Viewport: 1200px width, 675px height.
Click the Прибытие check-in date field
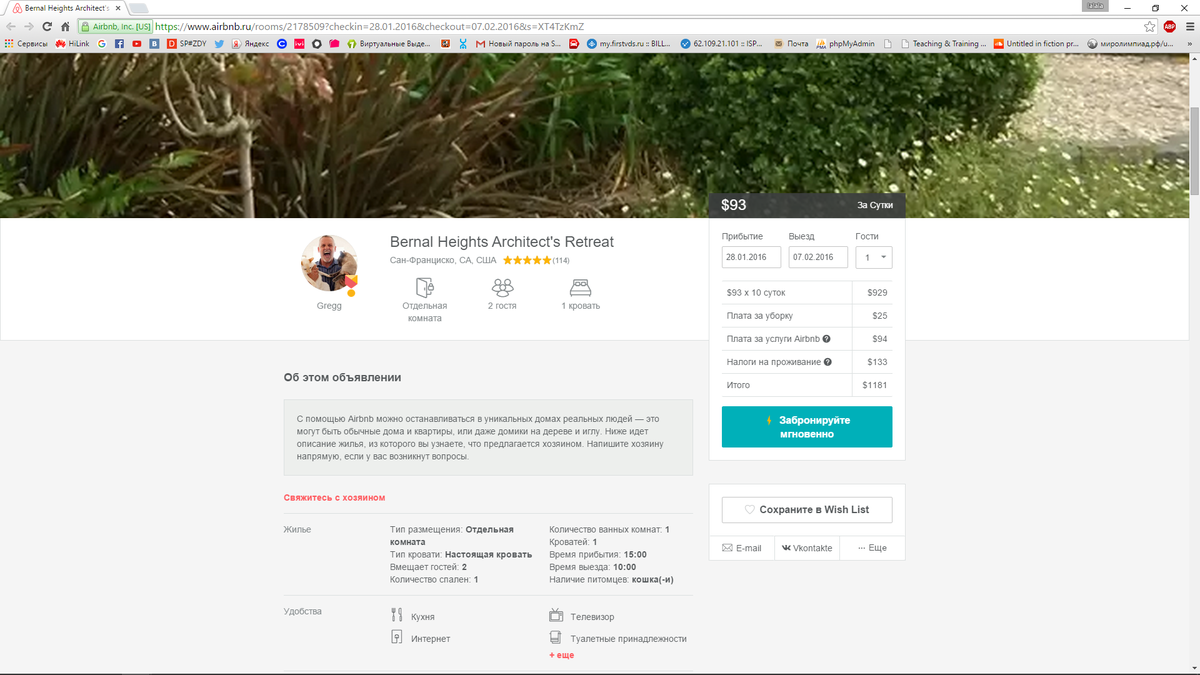coord(751,257)
